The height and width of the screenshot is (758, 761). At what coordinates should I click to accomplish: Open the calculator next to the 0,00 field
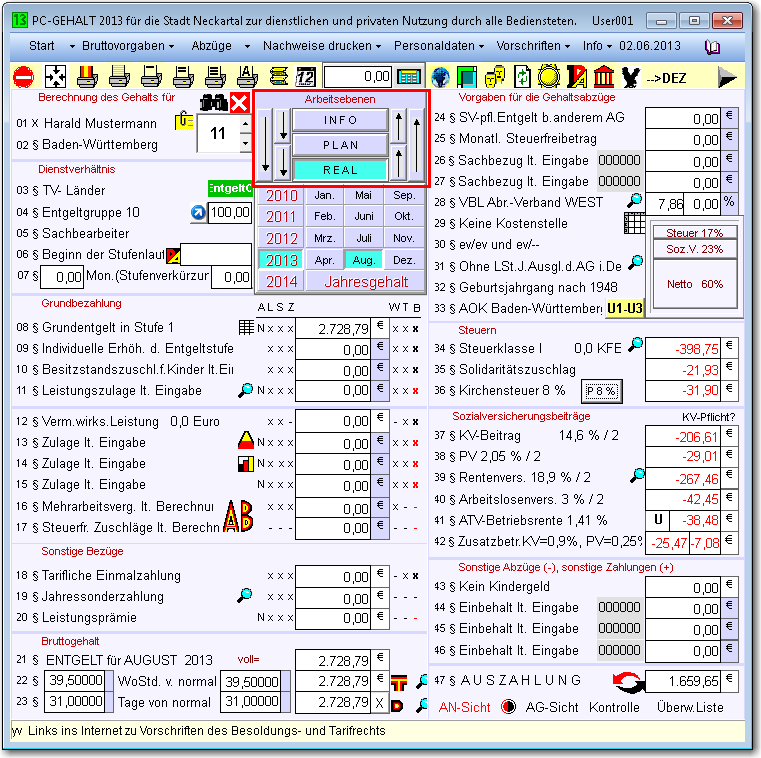408,76
